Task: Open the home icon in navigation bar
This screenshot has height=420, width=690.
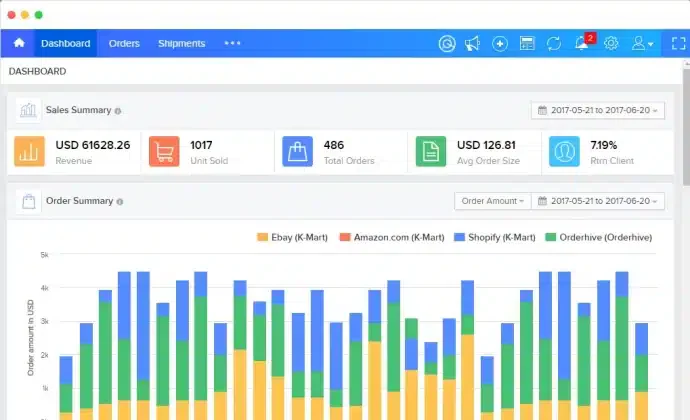Action: click(x=19, y=43)
